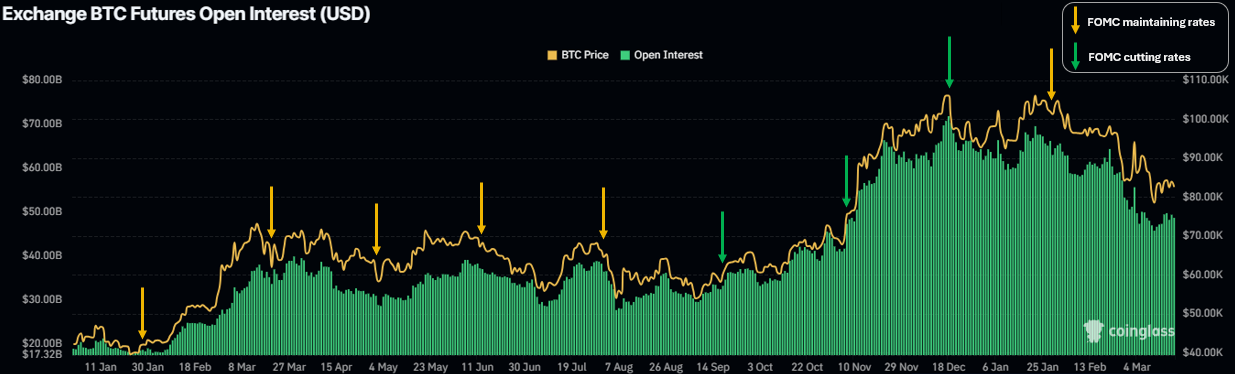Click the $80.00B open interest axis label
Image resolution: width=1235 pixels, height=374 pixels.
[42, 79]
